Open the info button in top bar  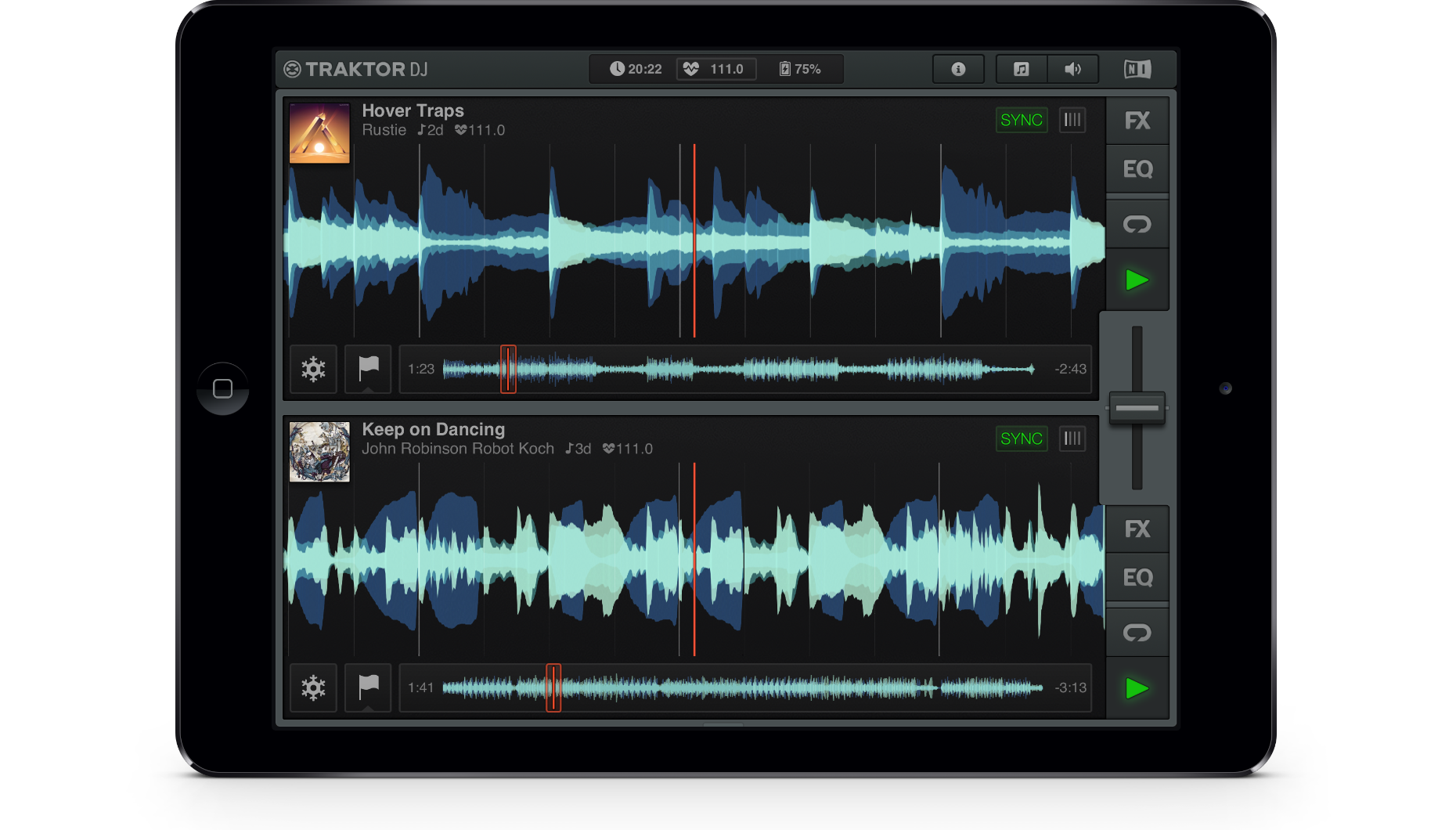(957, 69)
